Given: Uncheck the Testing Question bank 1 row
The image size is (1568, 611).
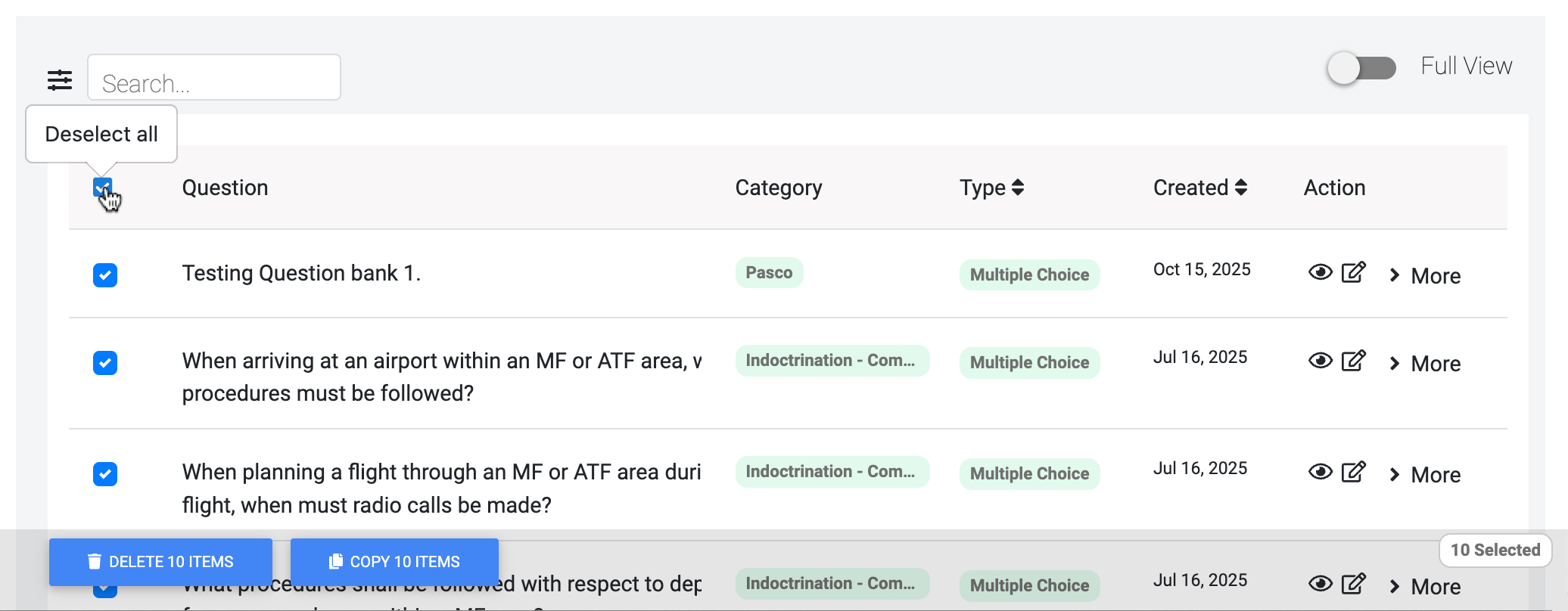Looking at the screenshot, I should click(x=105, y=275).
